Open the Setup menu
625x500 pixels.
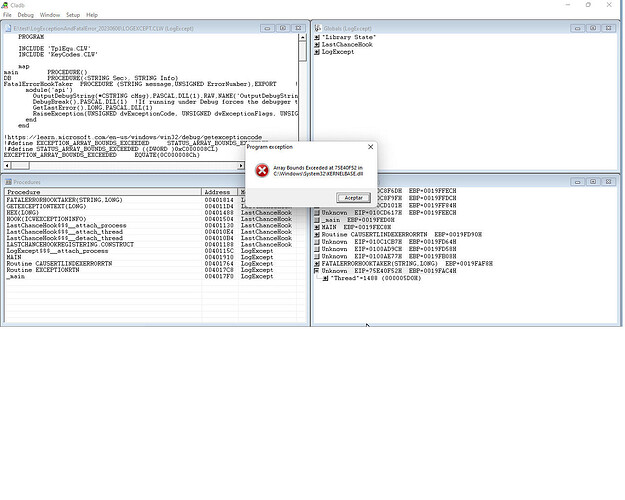73,15
